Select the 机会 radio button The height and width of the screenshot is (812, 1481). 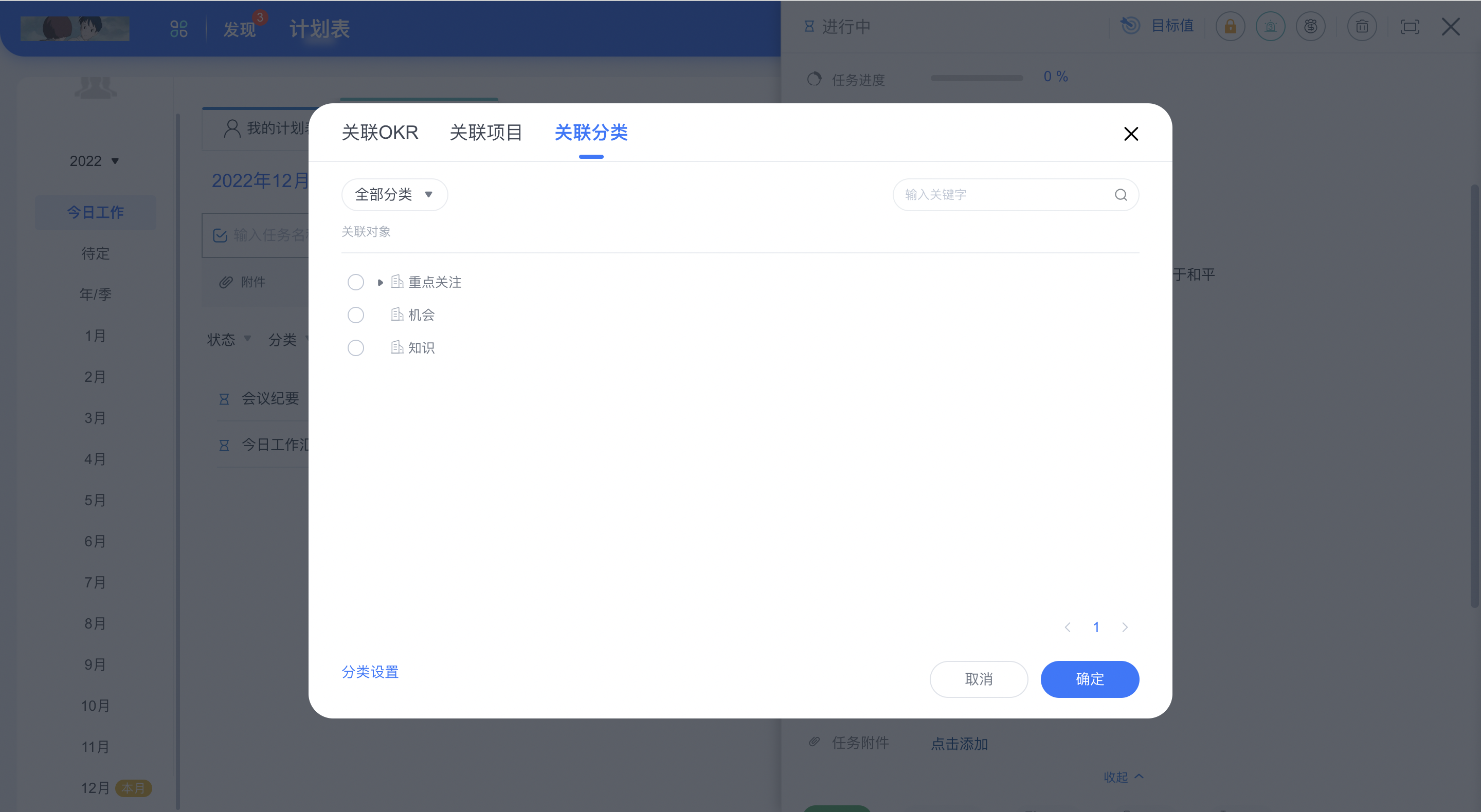click(356, 315)
